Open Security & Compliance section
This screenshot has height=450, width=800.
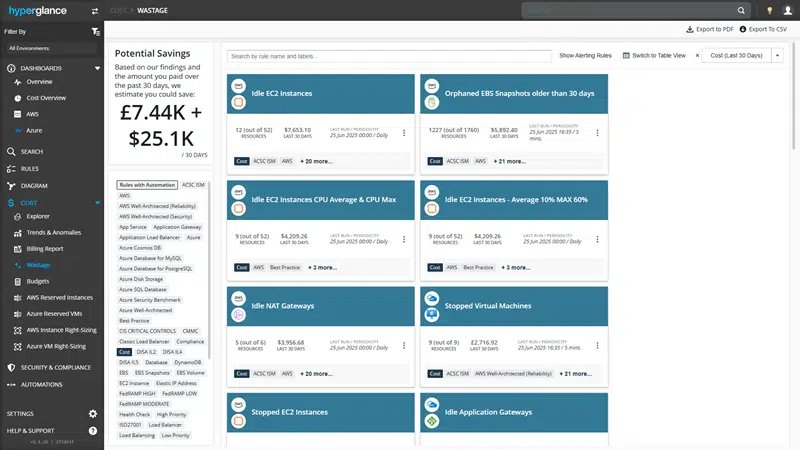pos(56,367)
